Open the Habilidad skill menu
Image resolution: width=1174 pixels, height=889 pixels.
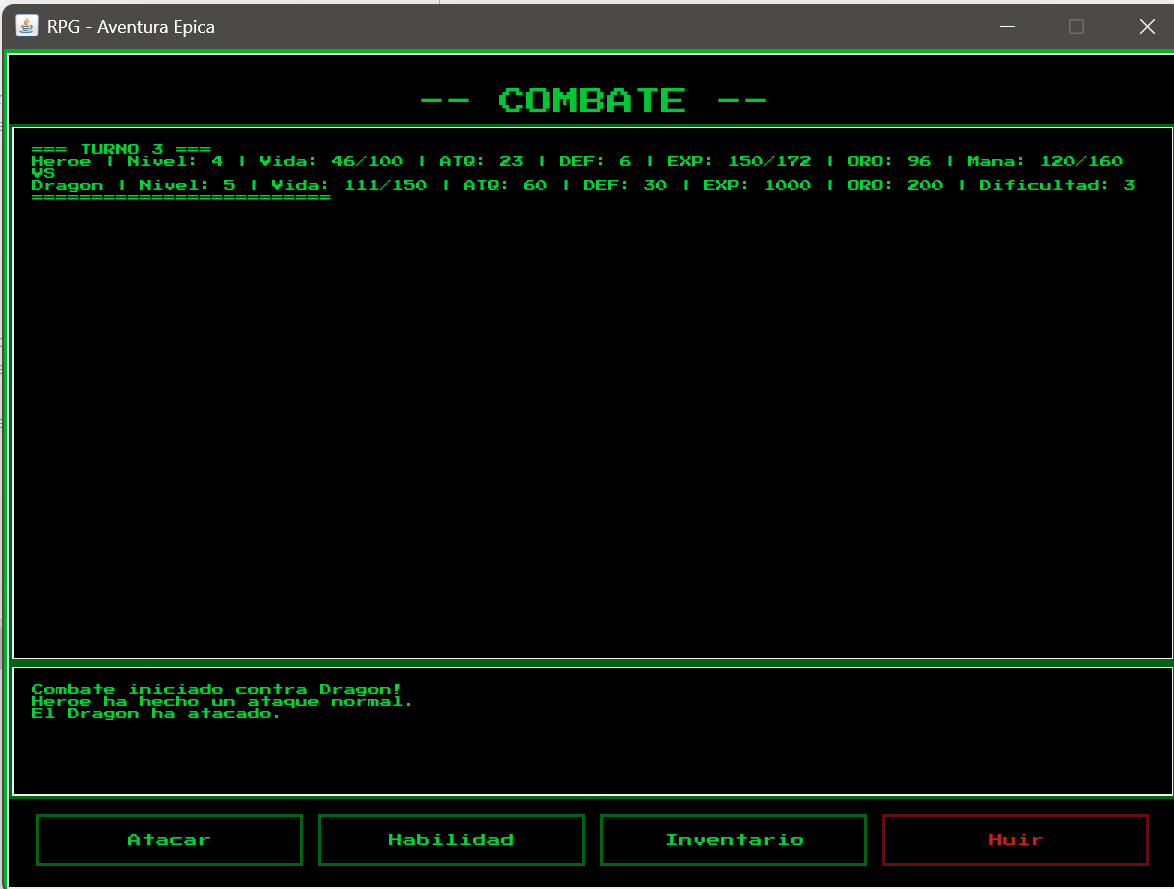pos(451,840)
